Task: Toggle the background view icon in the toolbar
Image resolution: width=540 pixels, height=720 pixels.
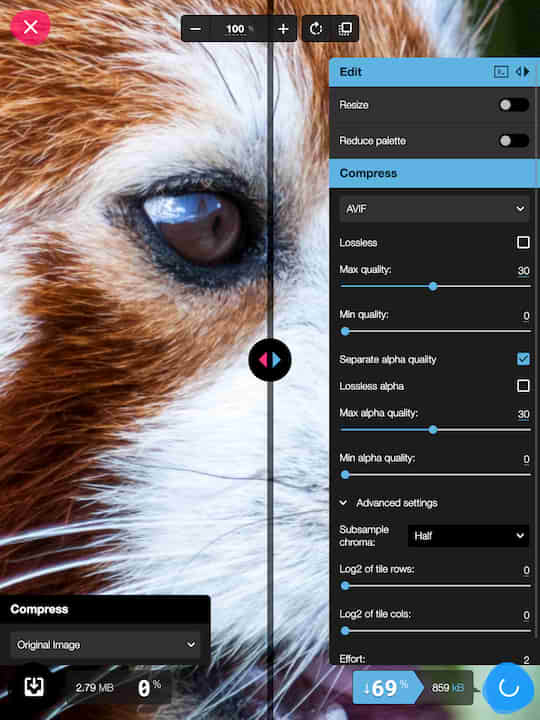Action: tap(344, 29)
